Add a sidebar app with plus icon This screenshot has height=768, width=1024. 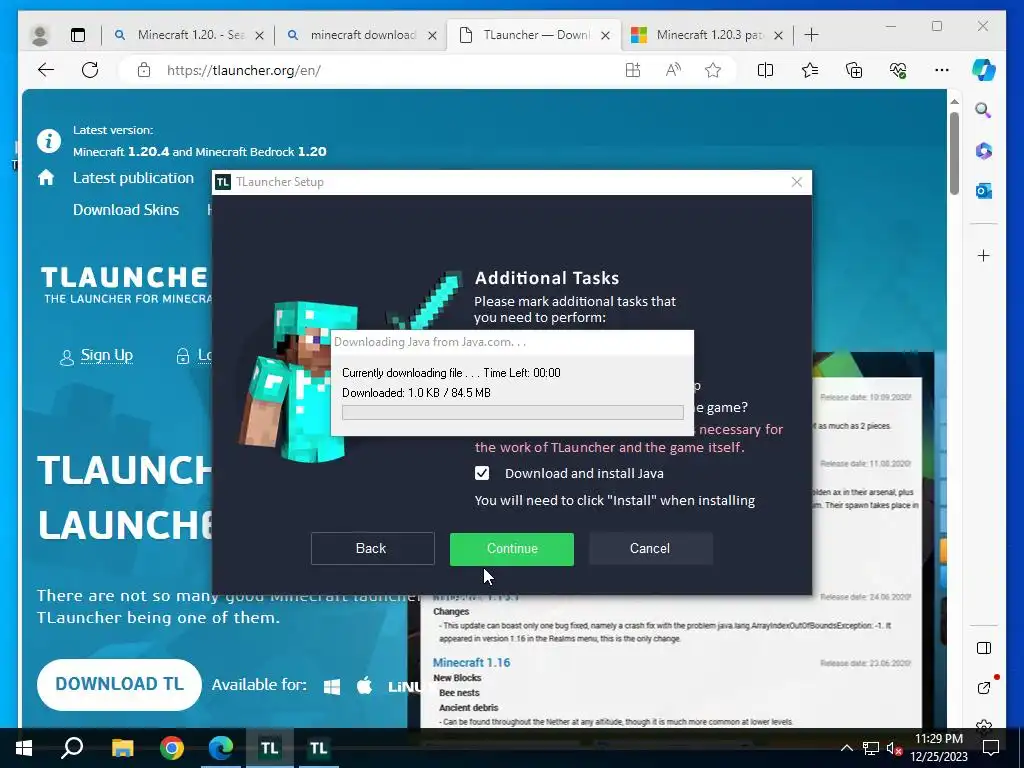tap(984, 255)
